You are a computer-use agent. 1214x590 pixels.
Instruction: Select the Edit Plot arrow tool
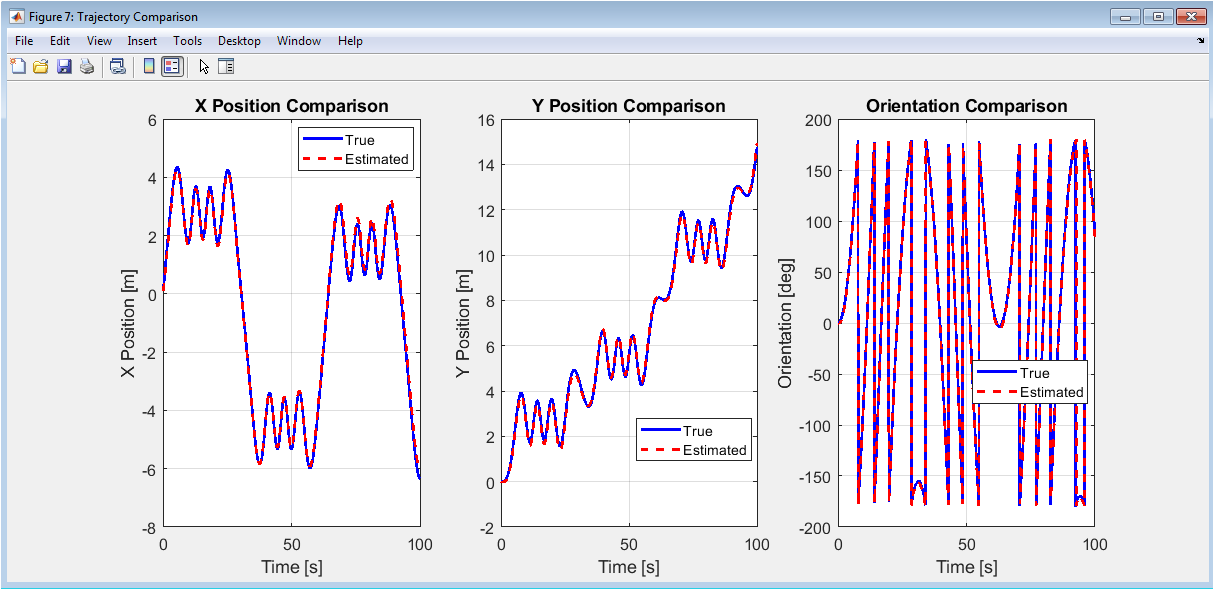click(x=204, y=67)
